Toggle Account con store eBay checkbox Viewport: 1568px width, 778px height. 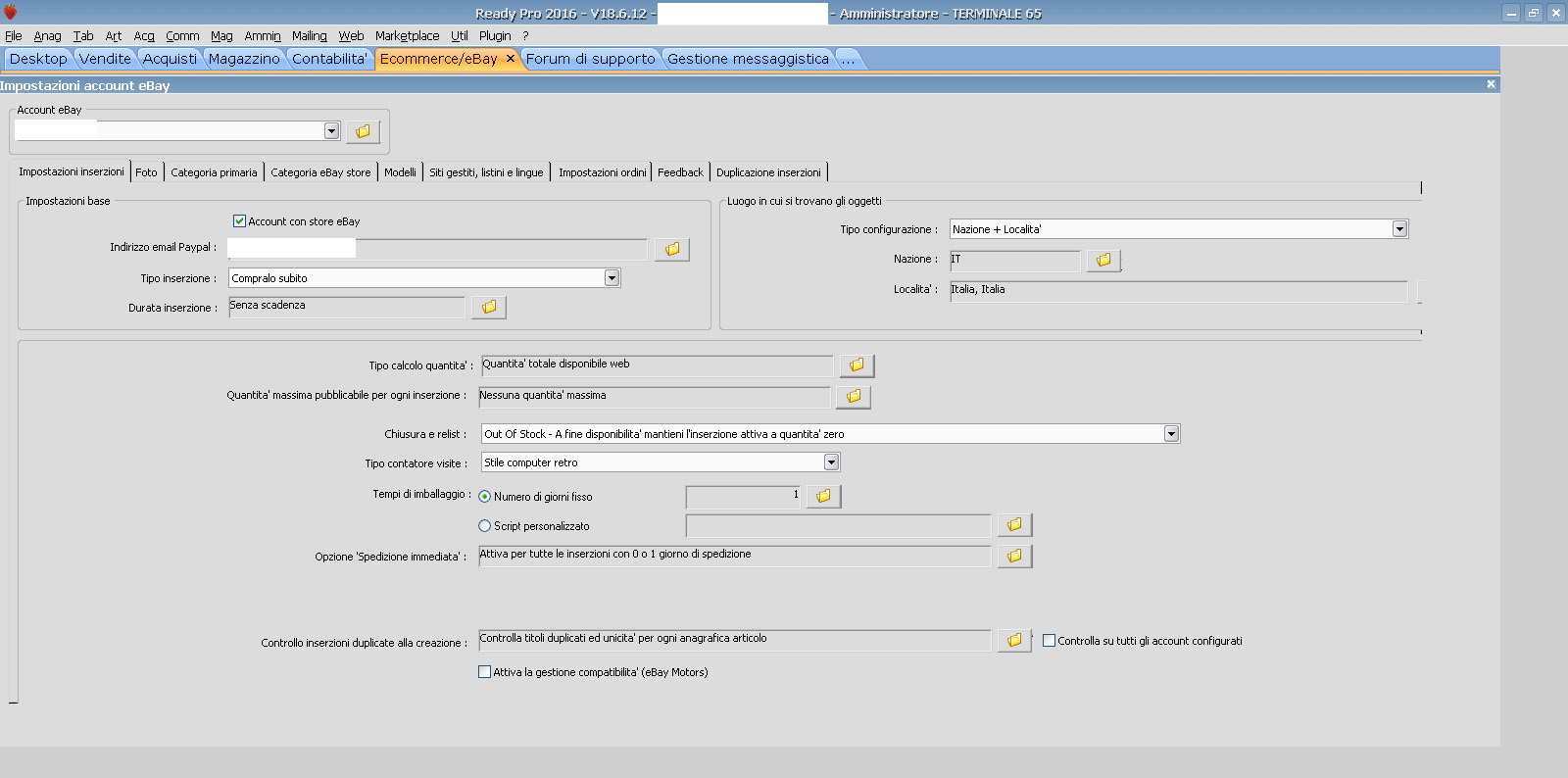[x=239, y=221]
